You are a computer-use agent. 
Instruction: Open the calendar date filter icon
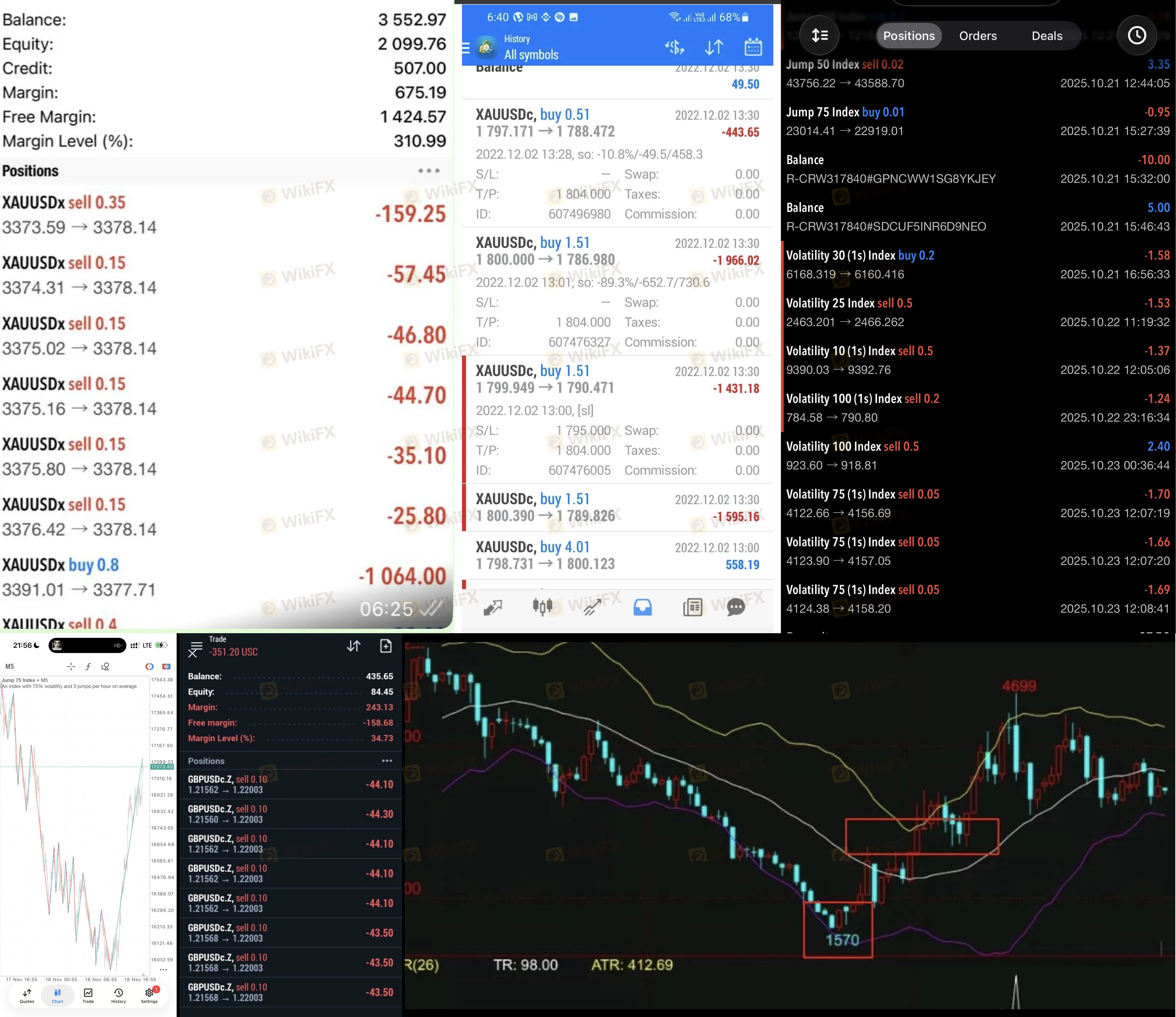pyautogui.click(x=753, y=47)
